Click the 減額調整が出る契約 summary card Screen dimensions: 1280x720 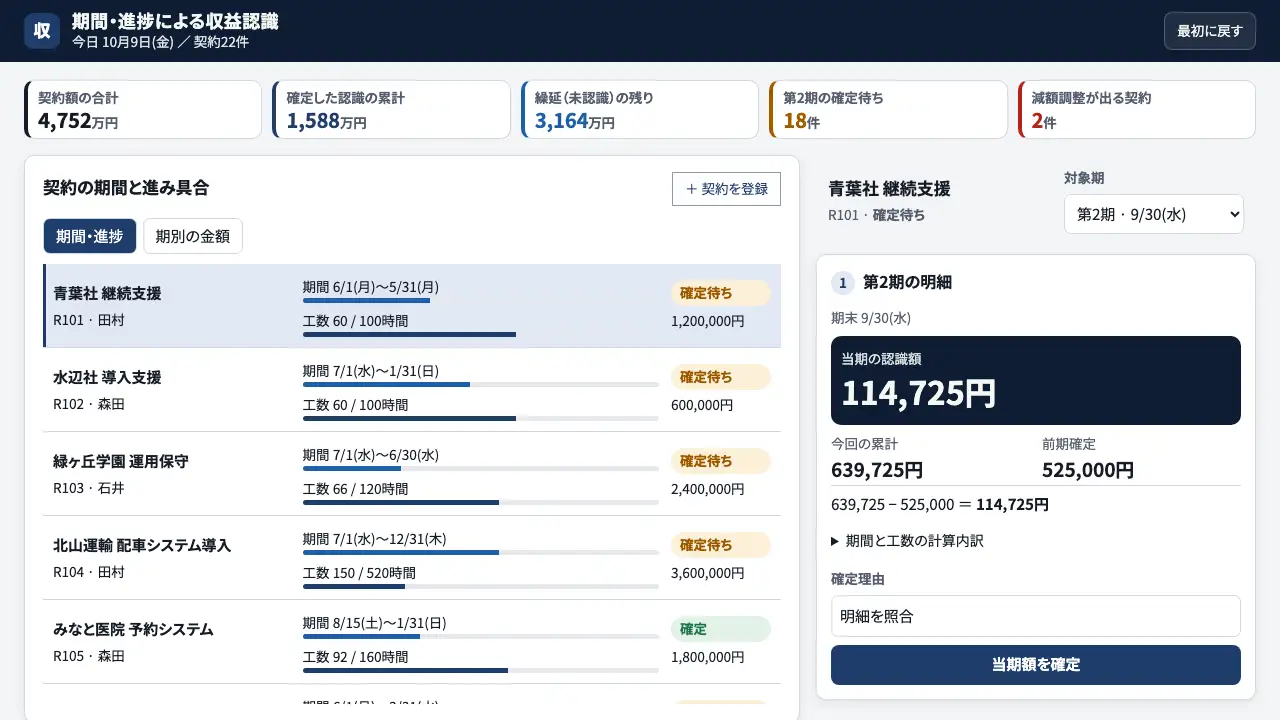(1137, 110)
